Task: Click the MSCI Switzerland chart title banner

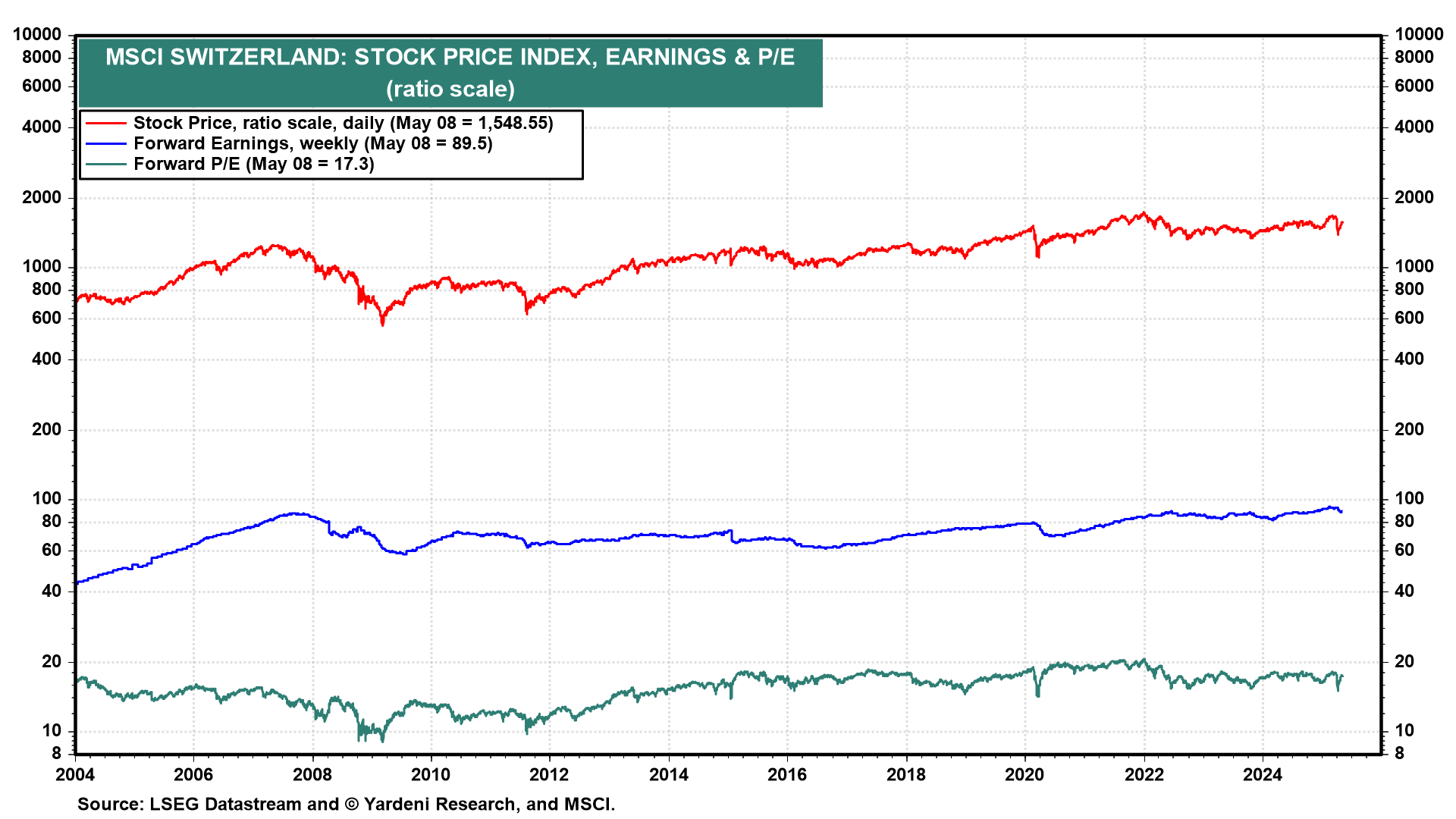Action: click(450, 58)
